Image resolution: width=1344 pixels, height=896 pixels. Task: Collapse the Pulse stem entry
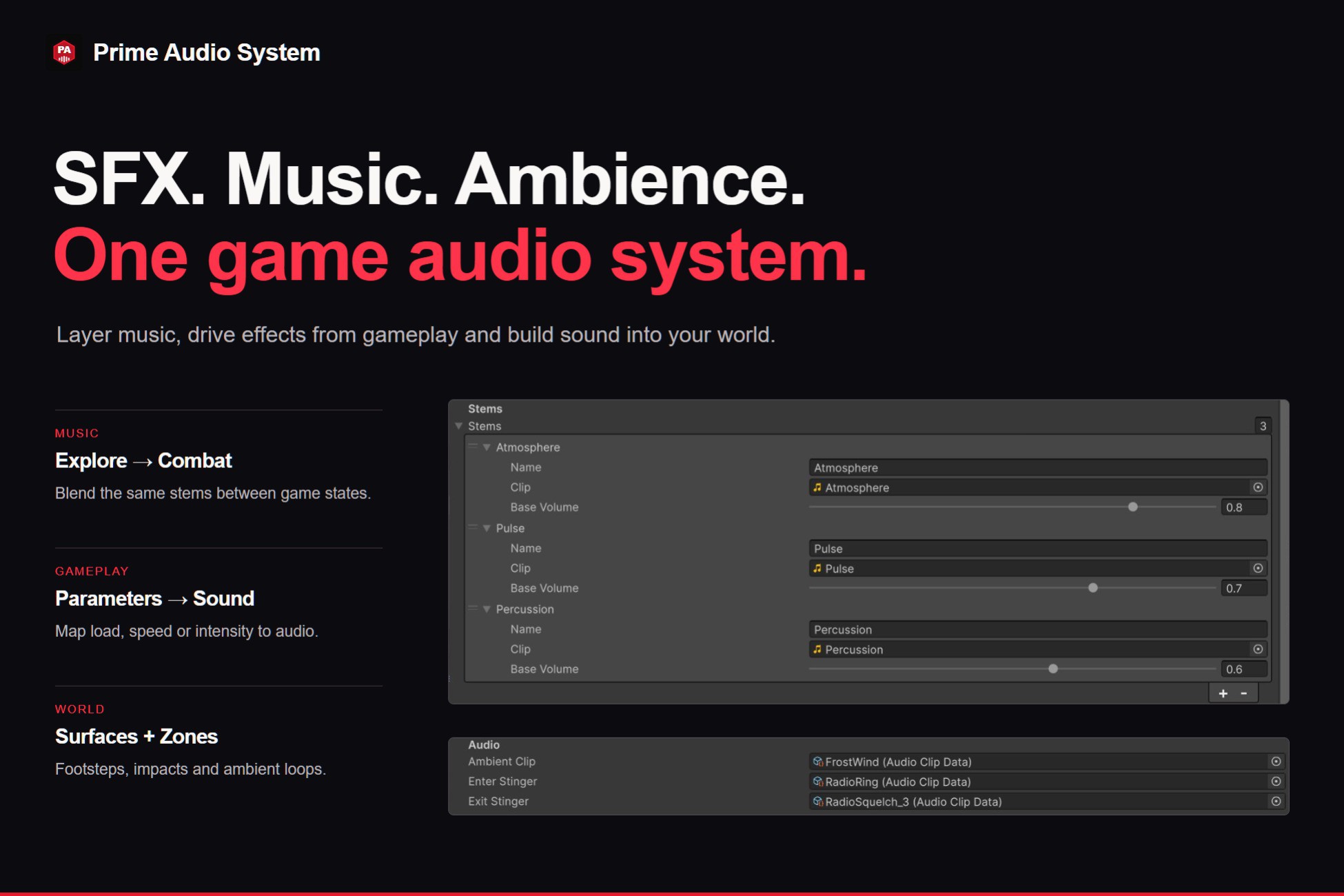point(487,529)
